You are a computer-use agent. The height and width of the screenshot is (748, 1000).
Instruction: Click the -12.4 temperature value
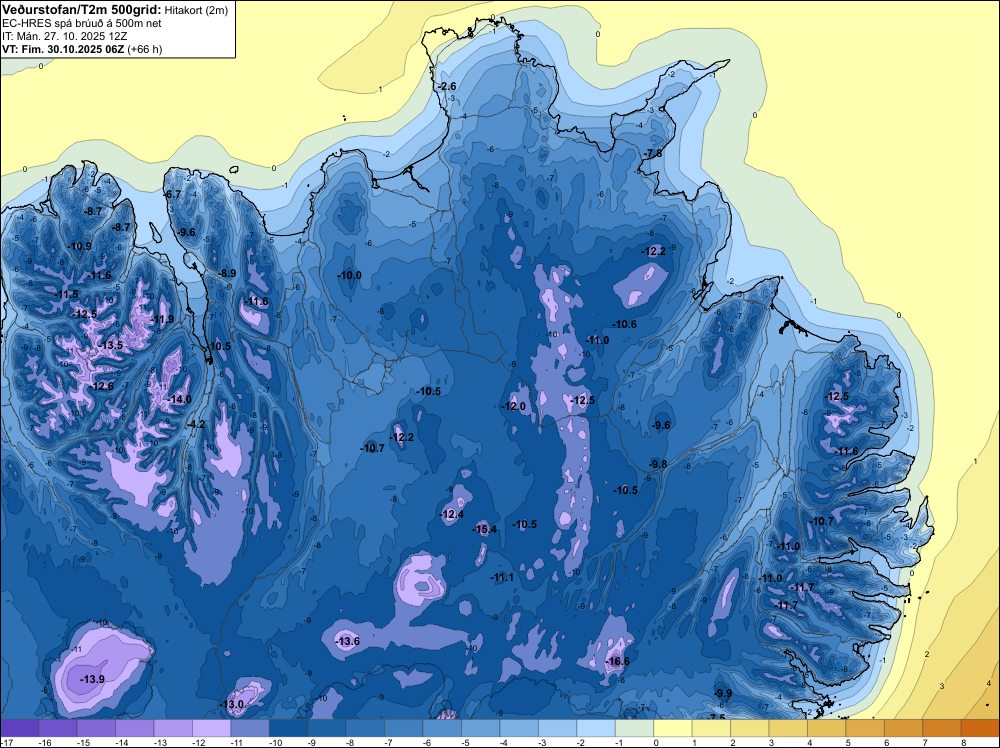click(x=452, y=514)
